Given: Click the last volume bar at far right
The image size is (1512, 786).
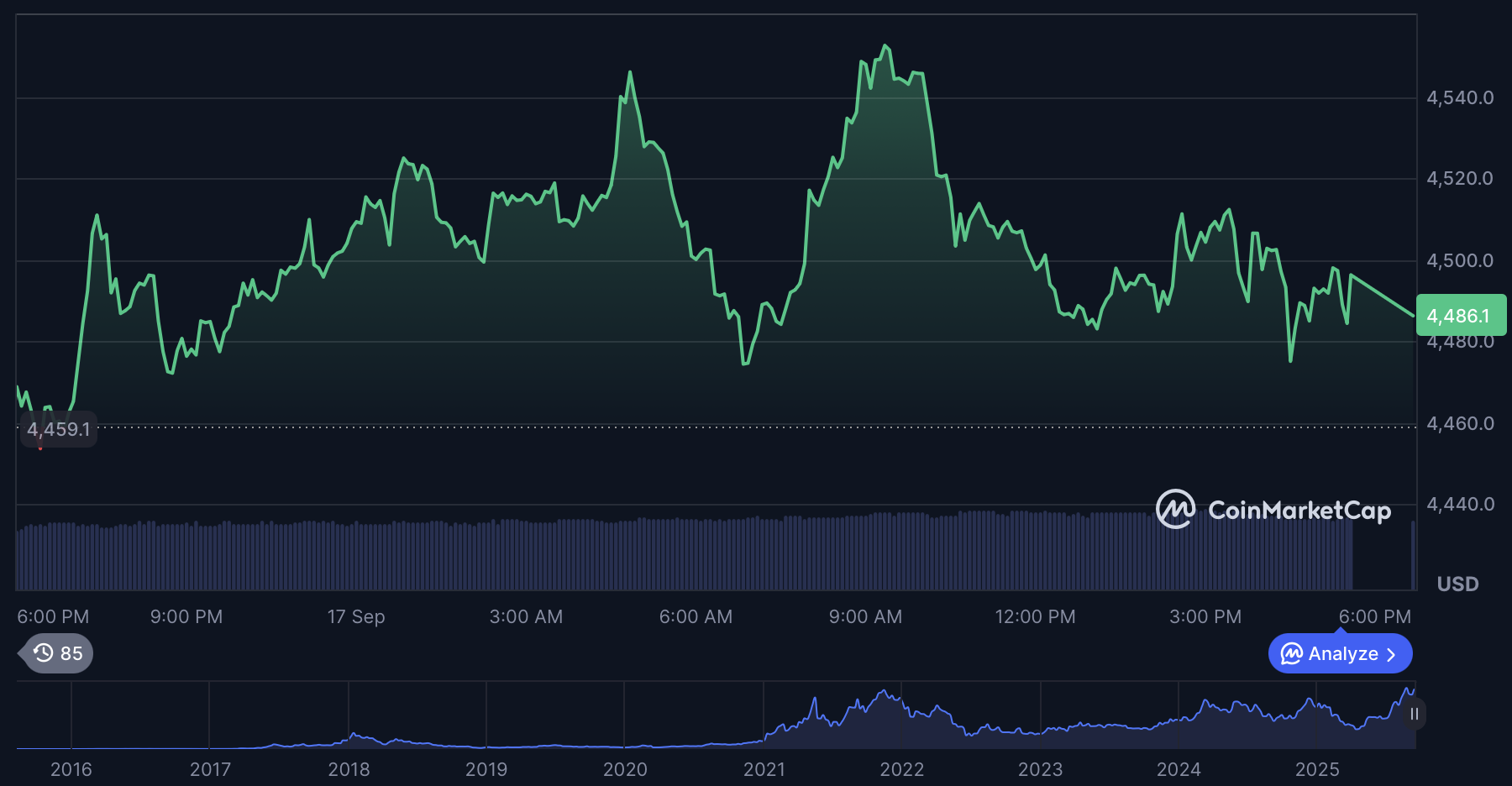Looking at the screenshot, I should tap(1413, 556).
